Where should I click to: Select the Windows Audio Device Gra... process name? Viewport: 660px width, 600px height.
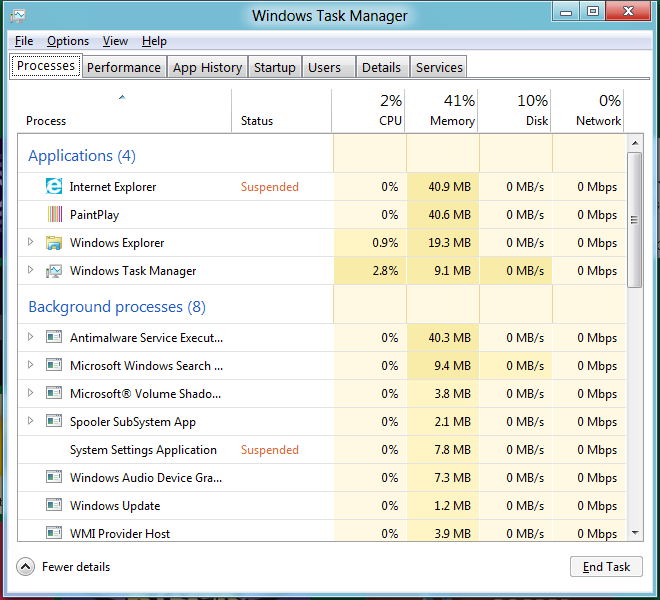(146, 478)
